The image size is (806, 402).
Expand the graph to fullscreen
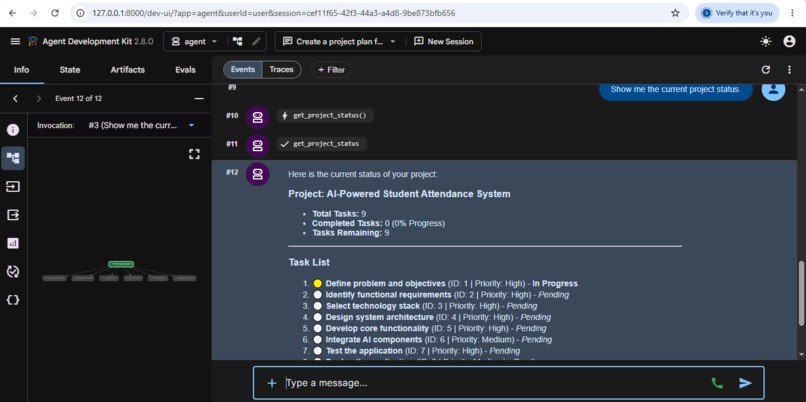tap(194, 154)
